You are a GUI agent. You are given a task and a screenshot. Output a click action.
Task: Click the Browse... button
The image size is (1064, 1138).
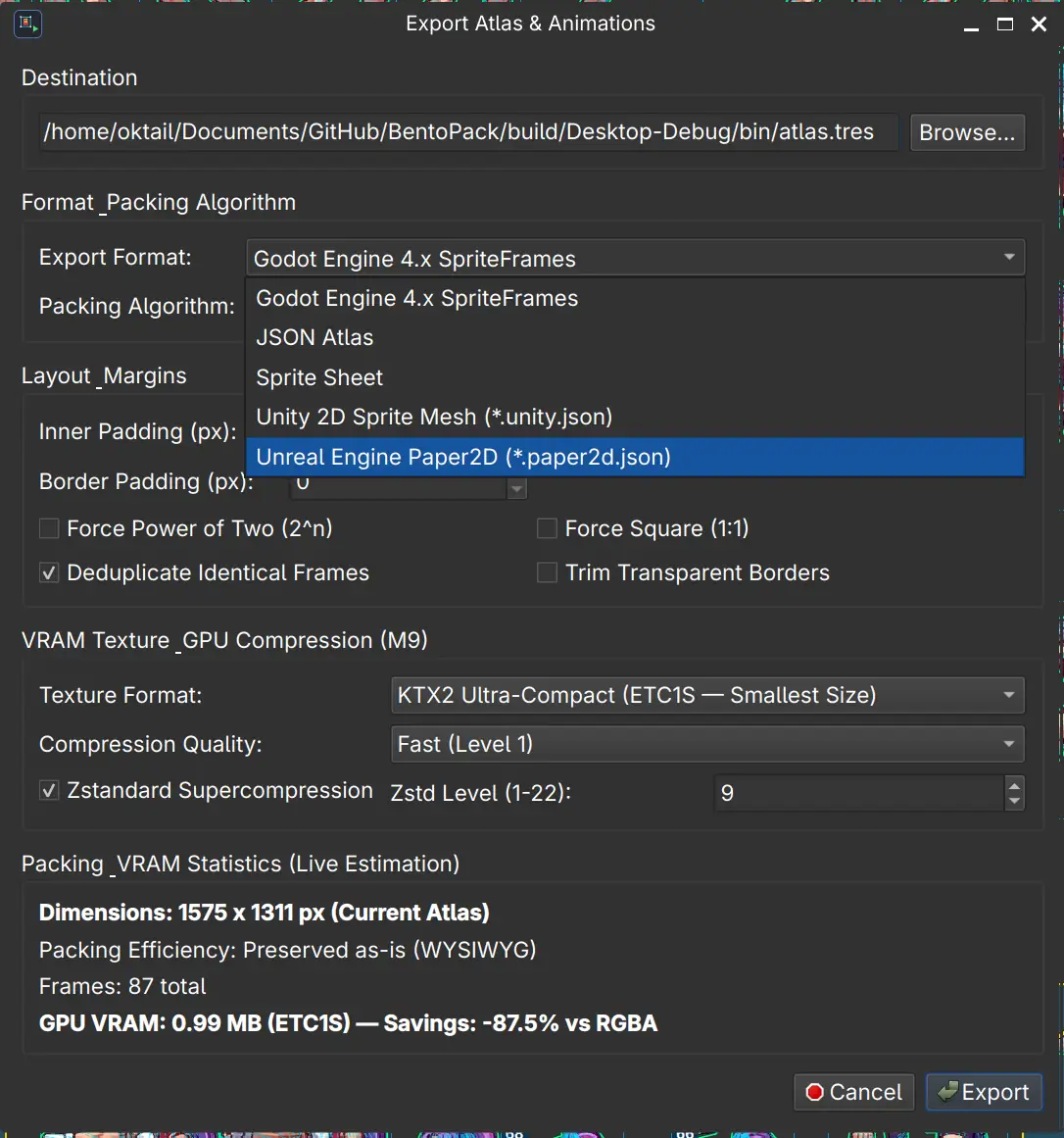click(967, 132)
